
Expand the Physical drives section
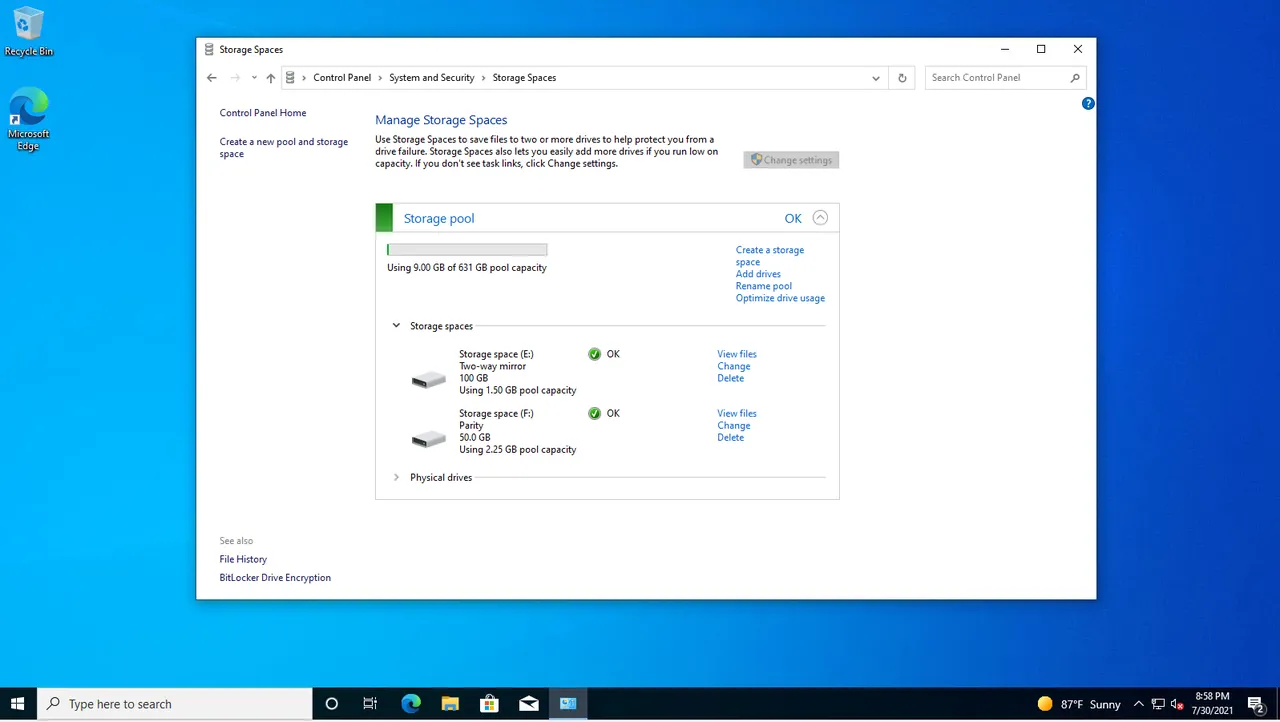(x=396, y=477)
